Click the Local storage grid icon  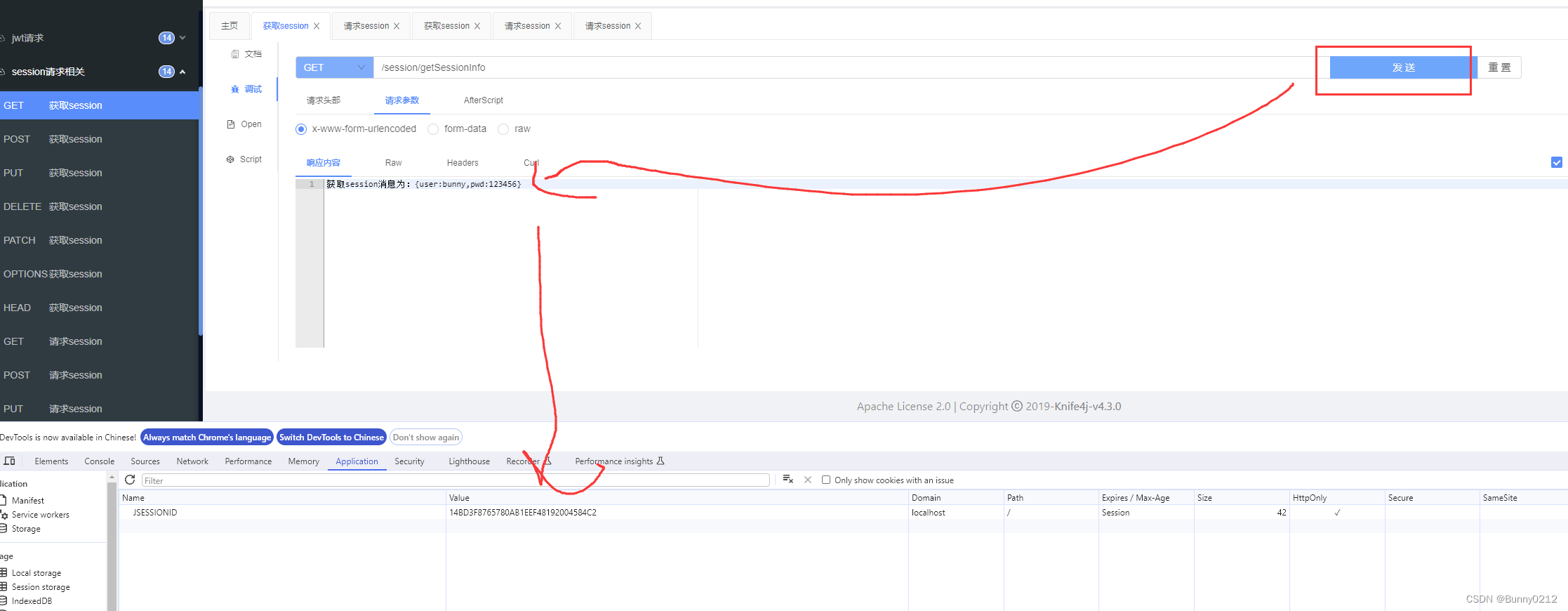pyautogui.click(x=4, y=572)
